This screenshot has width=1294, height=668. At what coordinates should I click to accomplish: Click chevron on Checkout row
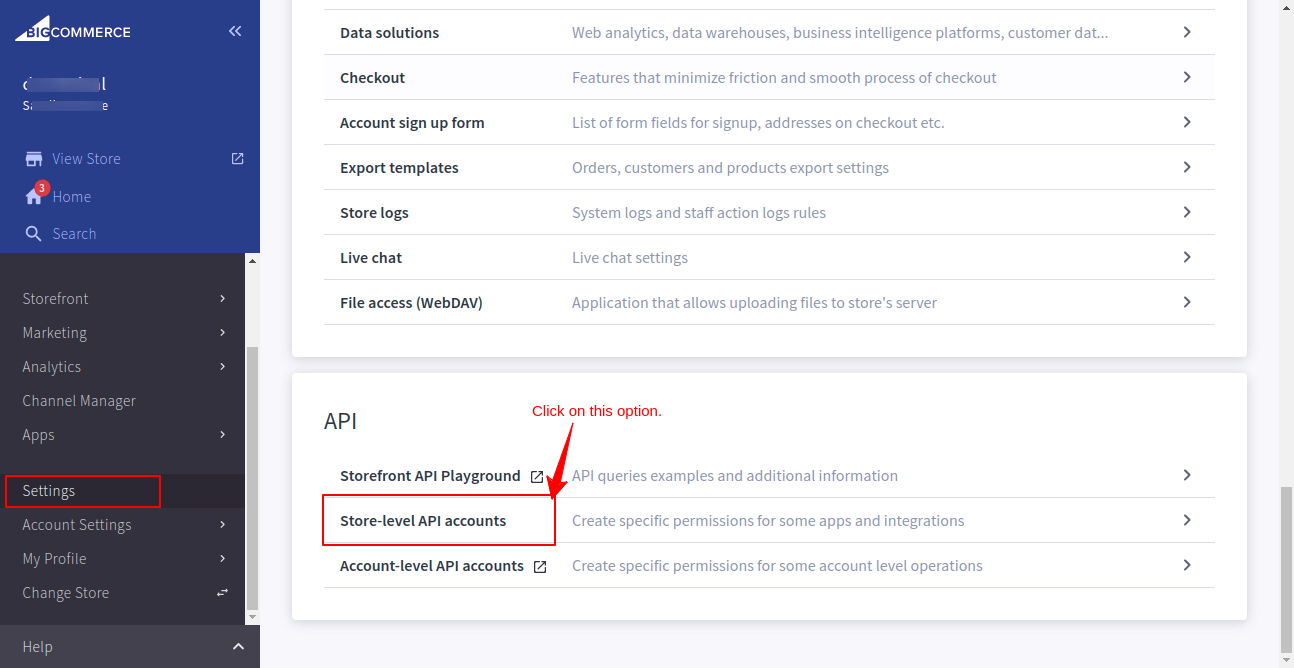click(x=1187, y=77)
